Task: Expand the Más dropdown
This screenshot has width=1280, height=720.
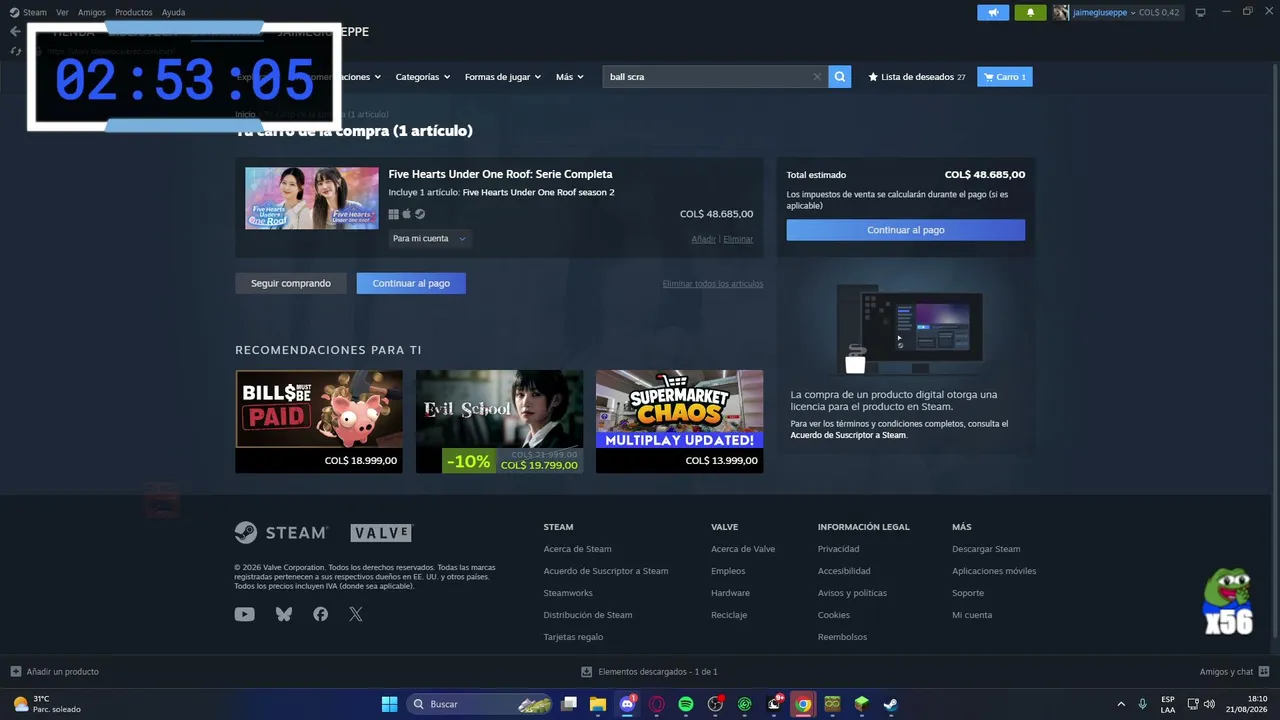Action: 570,77
